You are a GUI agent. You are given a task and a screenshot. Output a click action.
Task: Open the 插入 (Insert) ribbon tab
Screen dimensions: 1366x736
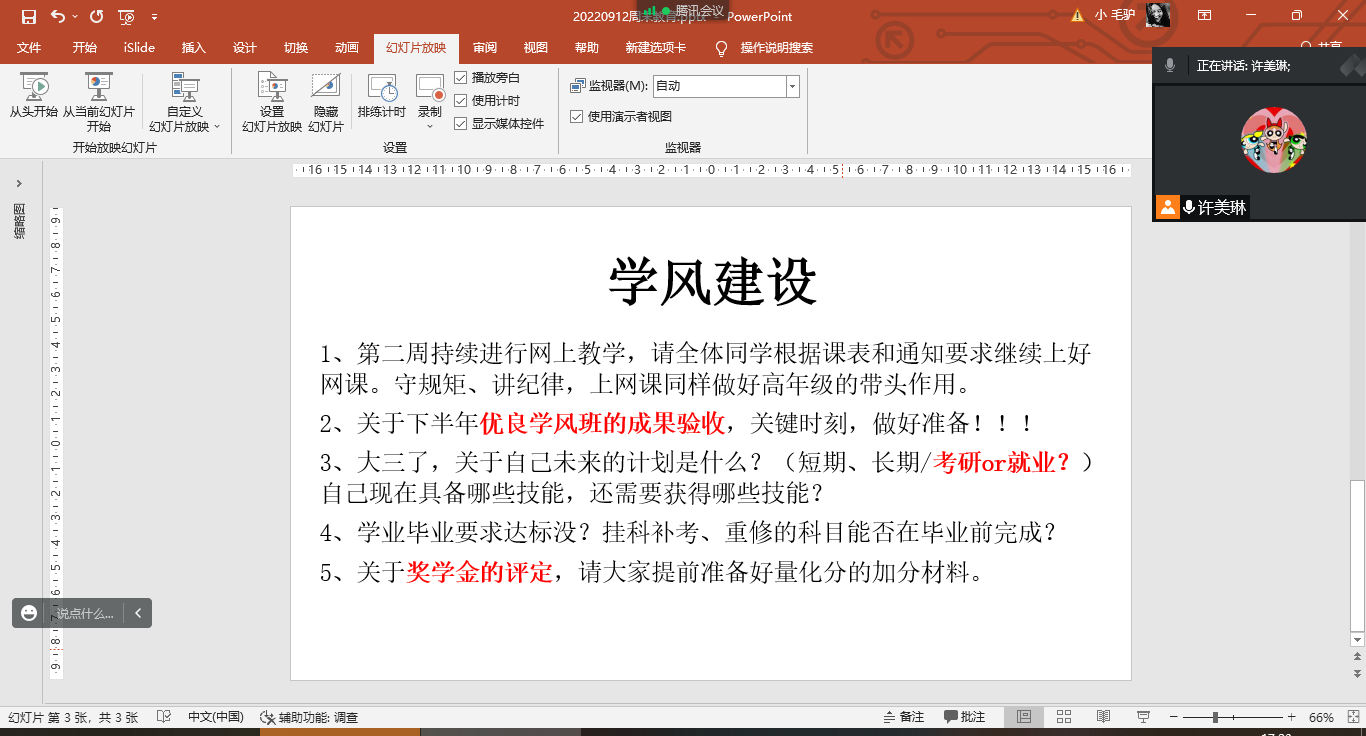tap(193, 48)
